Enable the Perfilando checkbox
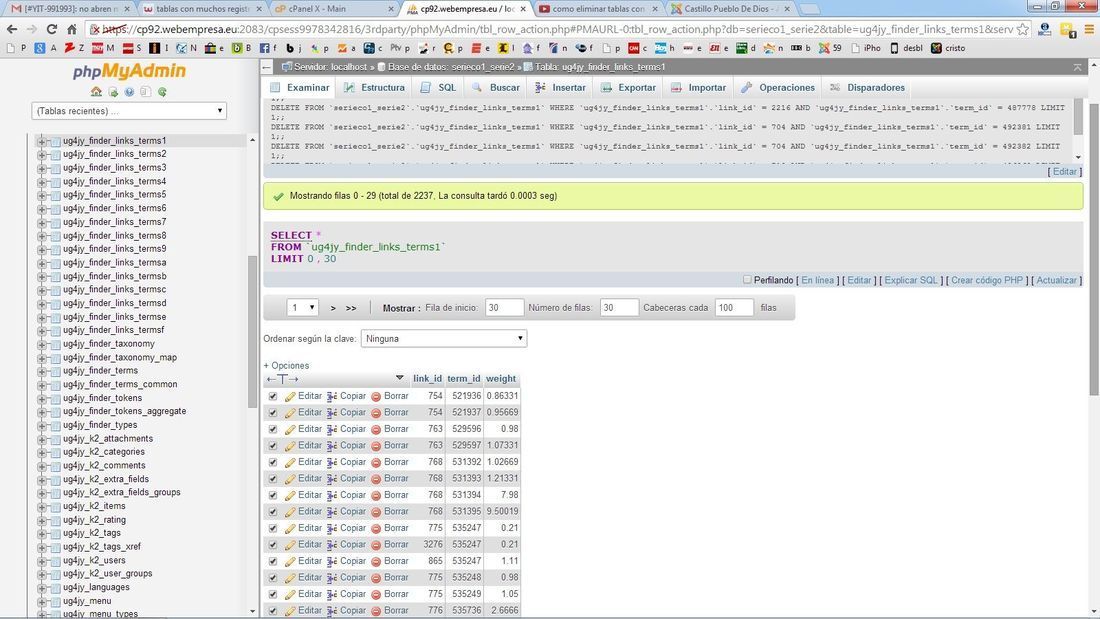This screenshot has height=619, width=1100. click(747, 279)
